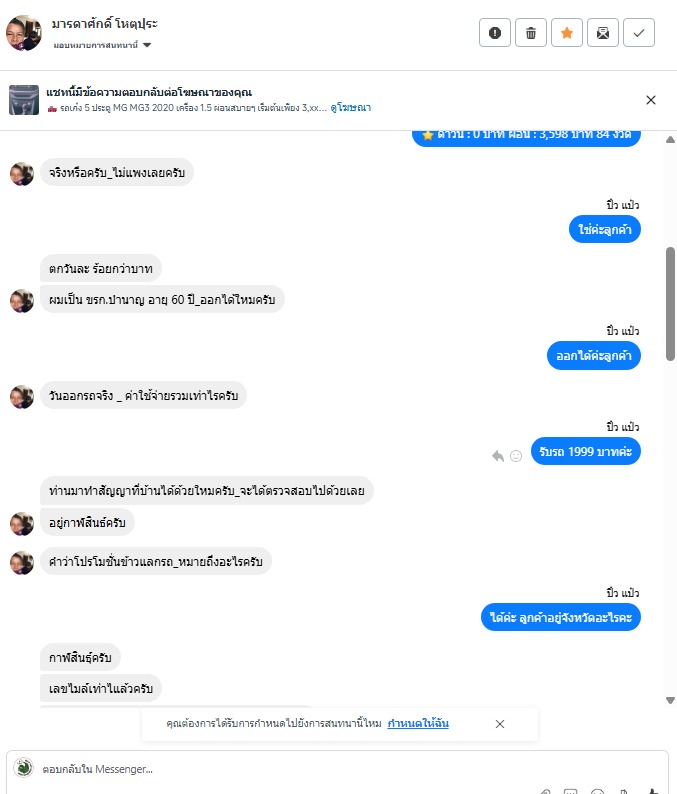Open the ดูโฆษณา link
The image size is (677, 794).
tap(350, 108)
